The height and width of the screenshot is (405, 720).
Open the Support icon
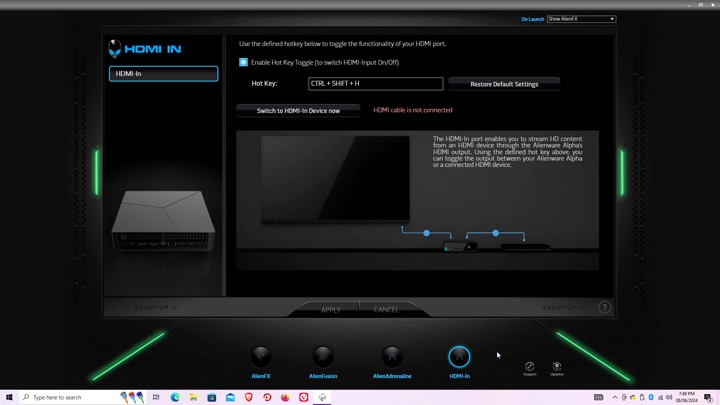click(x=530, y=367)
